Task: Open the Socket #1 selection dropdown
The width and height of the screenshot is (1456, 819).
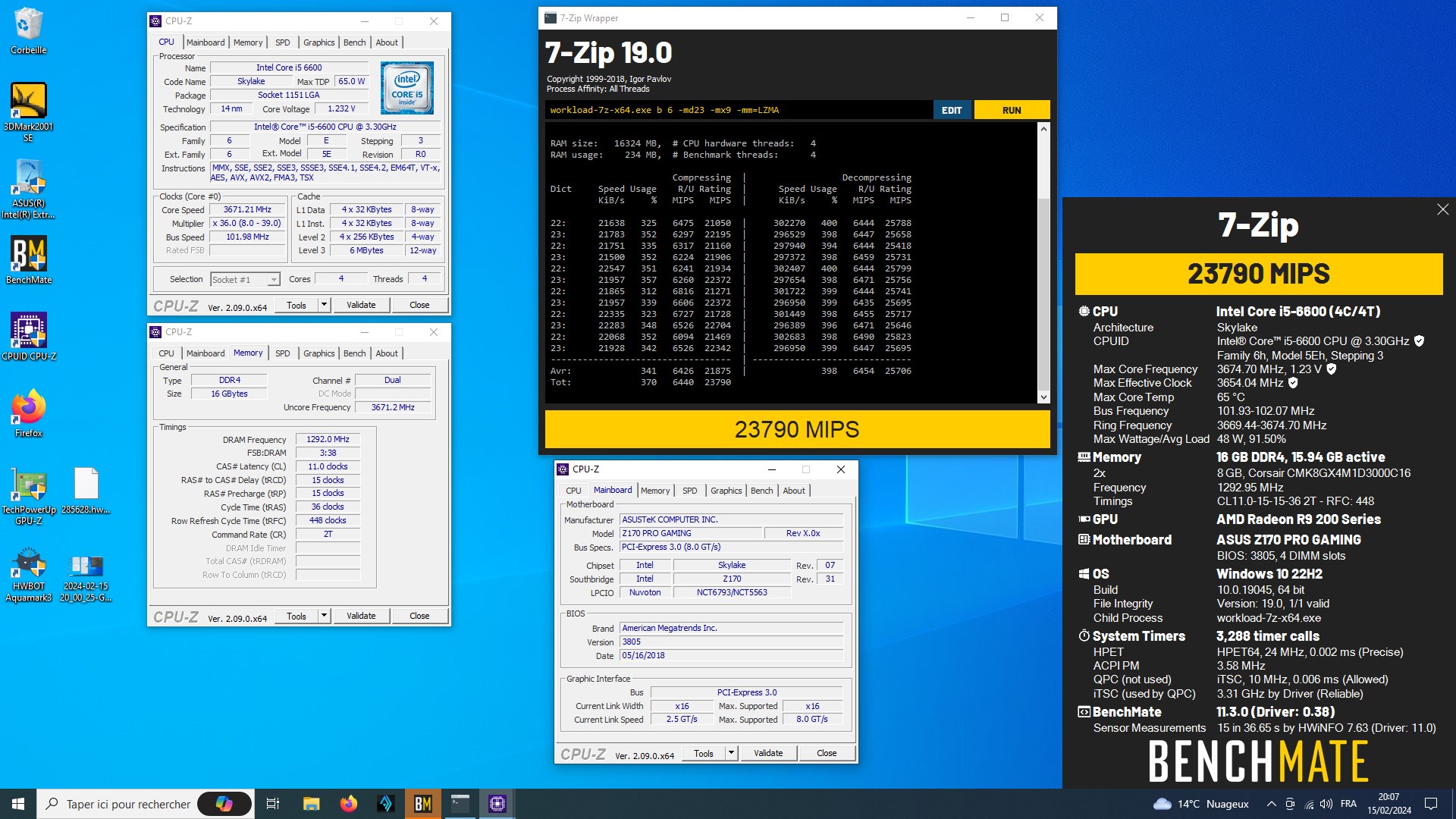Action: coord(245,279)
